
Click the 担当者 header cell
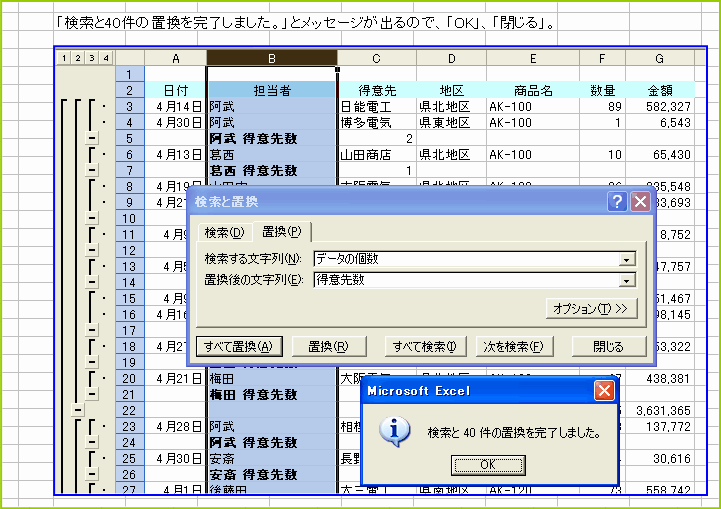[x=272, y=90]
